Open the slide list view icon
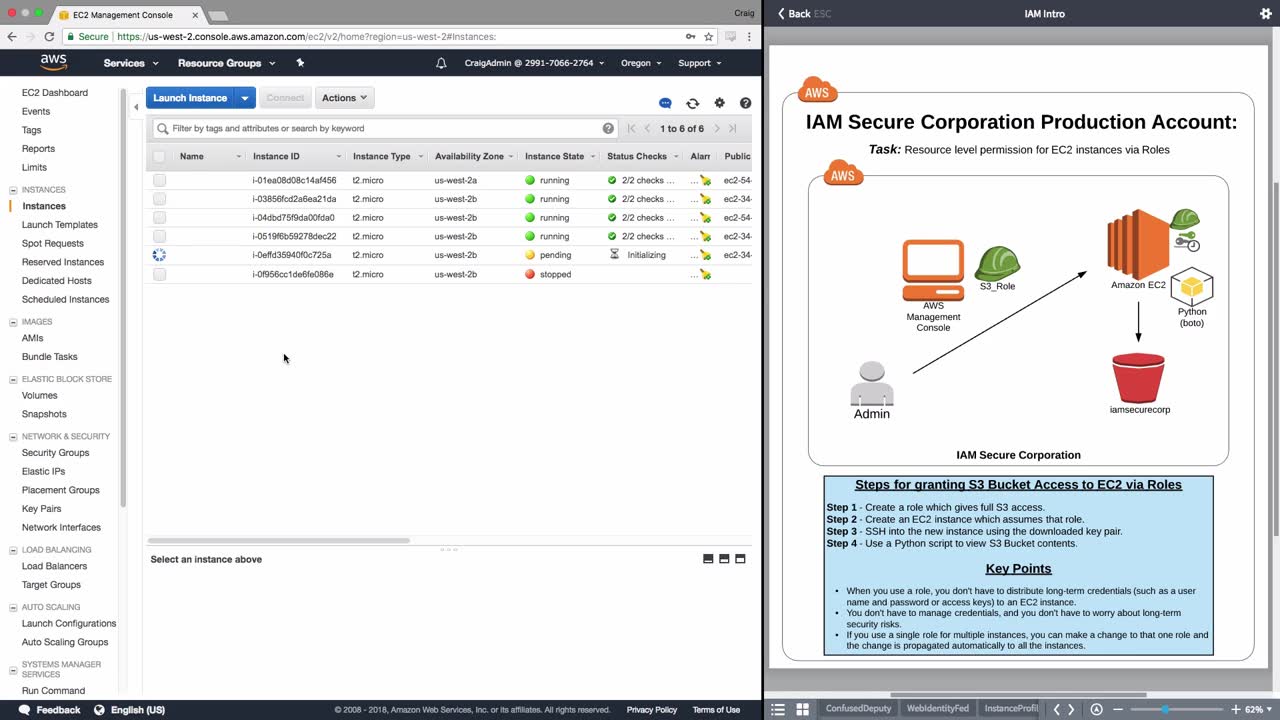The height and width of the screenshot is (720, 1280). 778,709
